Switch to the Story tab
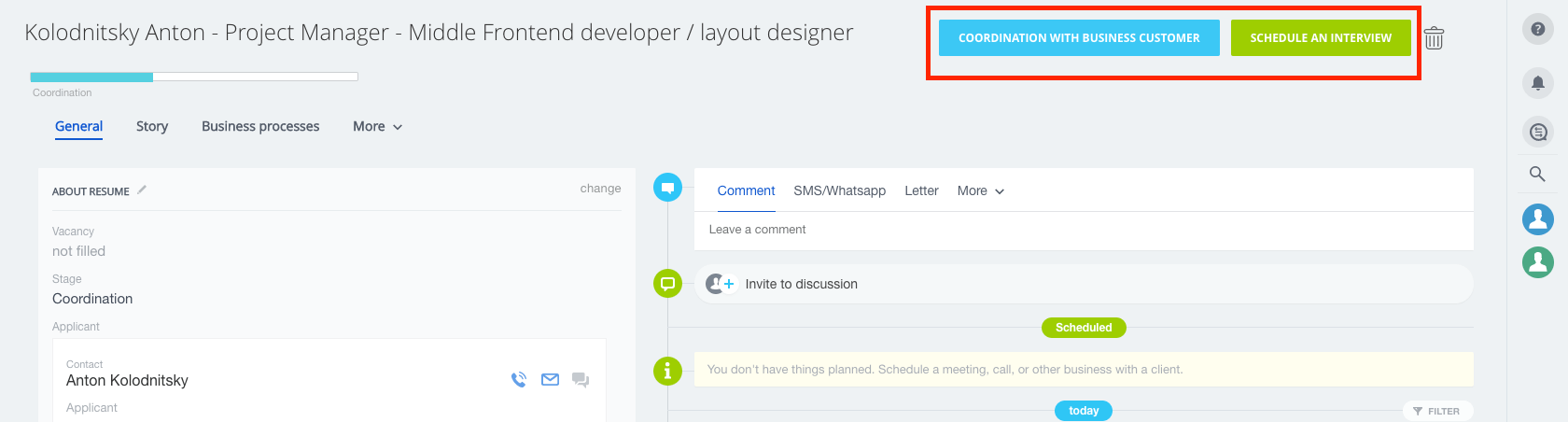The height and width of the screenshot is (422, 1568). tap(152, 126)
